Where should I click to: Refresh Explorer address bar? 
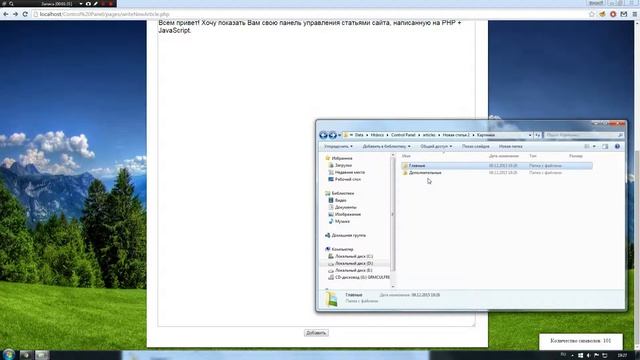click(x=538, y=135)
